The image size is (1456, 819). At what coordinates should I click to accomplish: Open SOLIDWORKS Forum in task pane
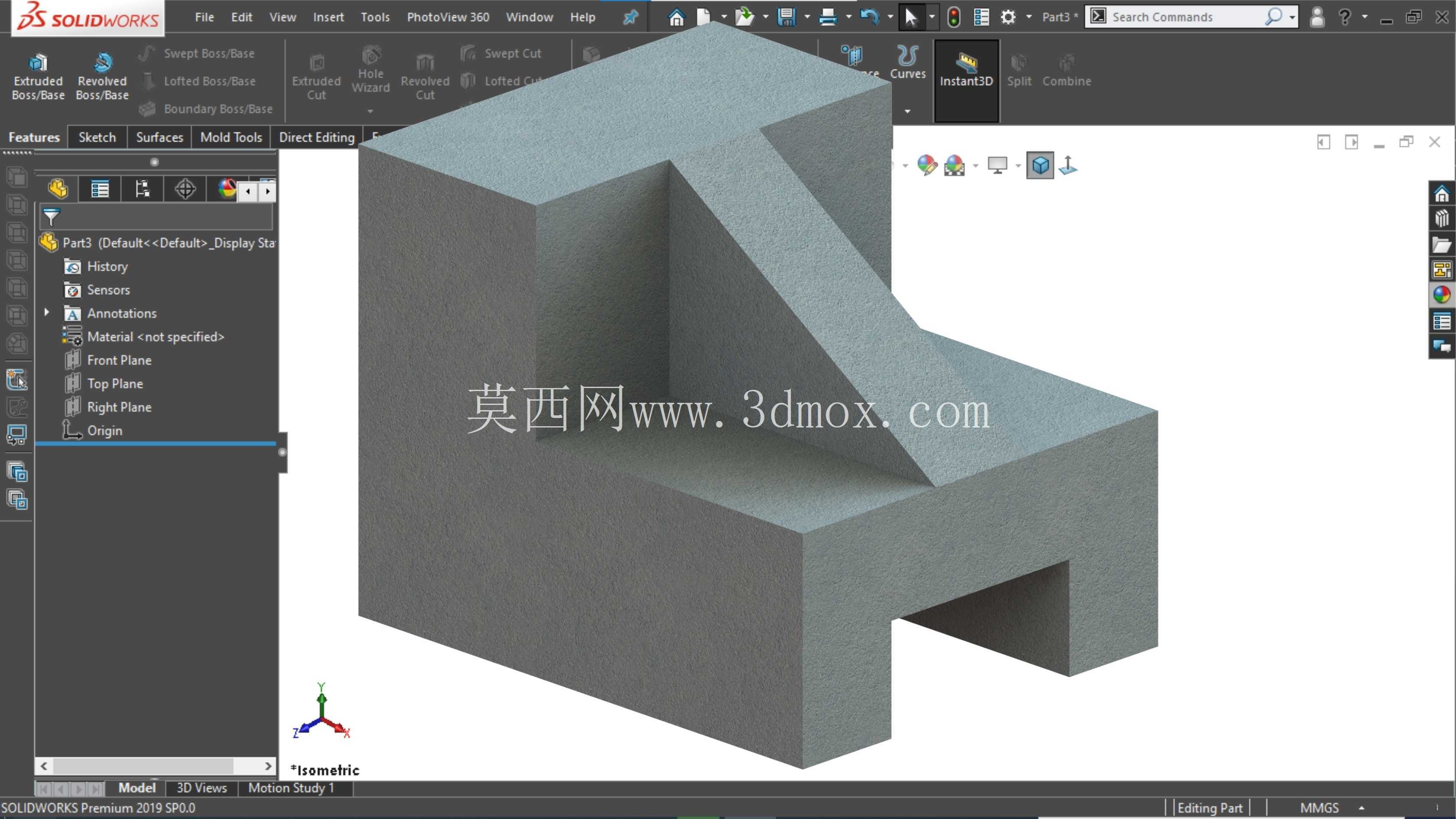(x=1442, y=346)
